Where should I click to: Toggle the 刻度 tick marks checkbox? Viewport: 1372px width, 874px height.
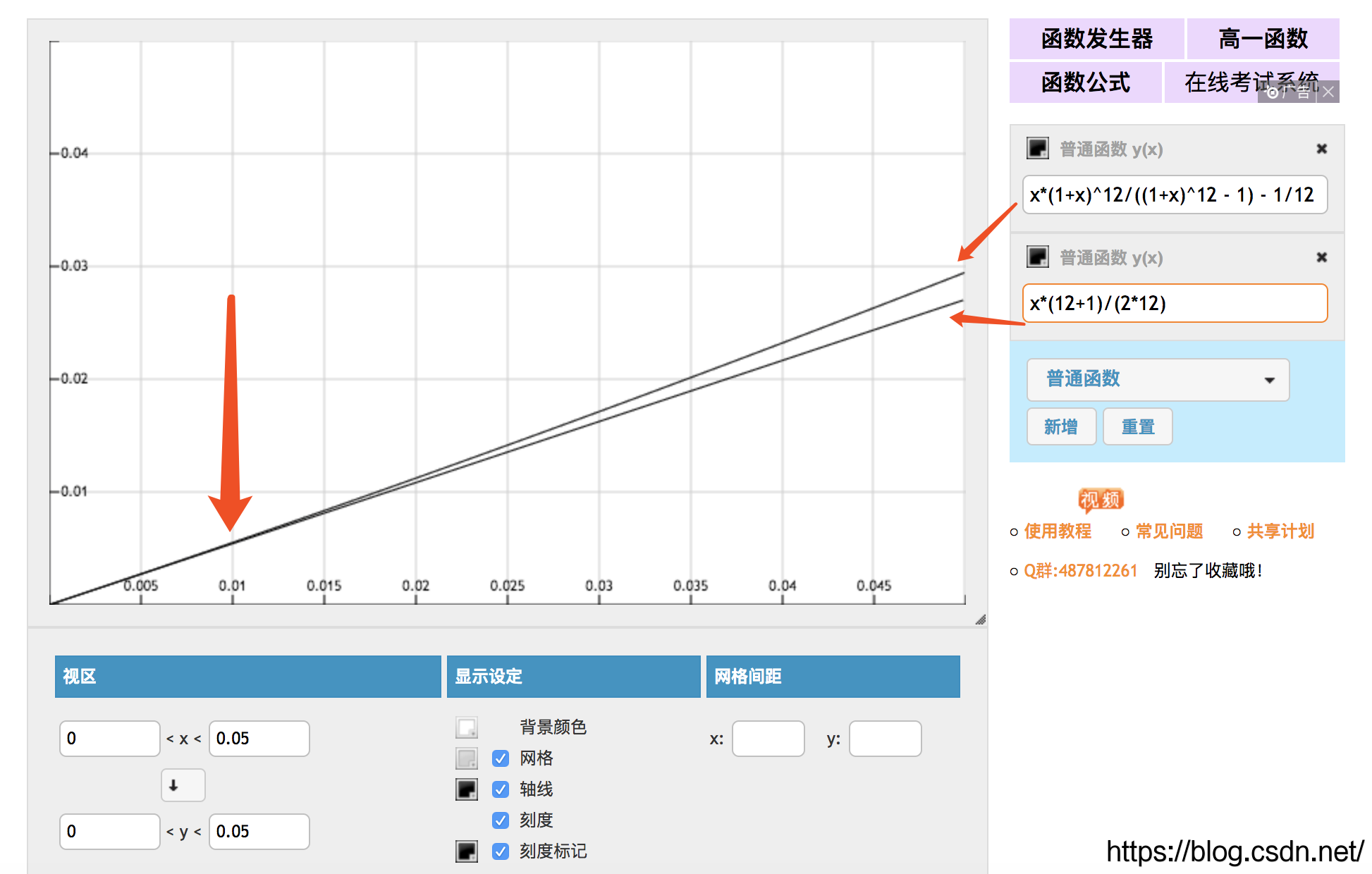(x=501, y=820)
